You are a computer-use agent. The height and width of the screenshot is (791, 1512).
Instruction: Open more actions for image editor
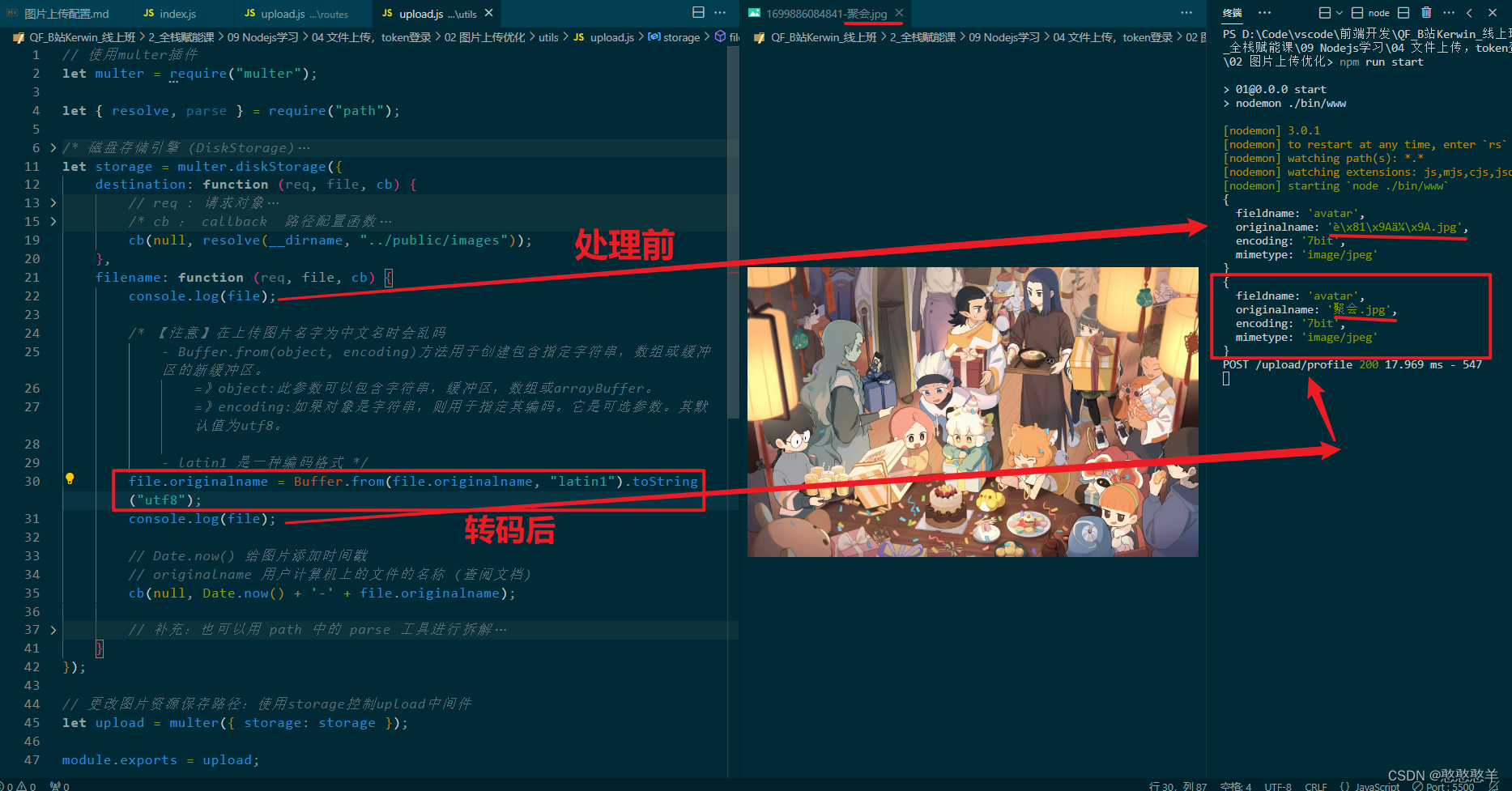(x=1186, y=13)
